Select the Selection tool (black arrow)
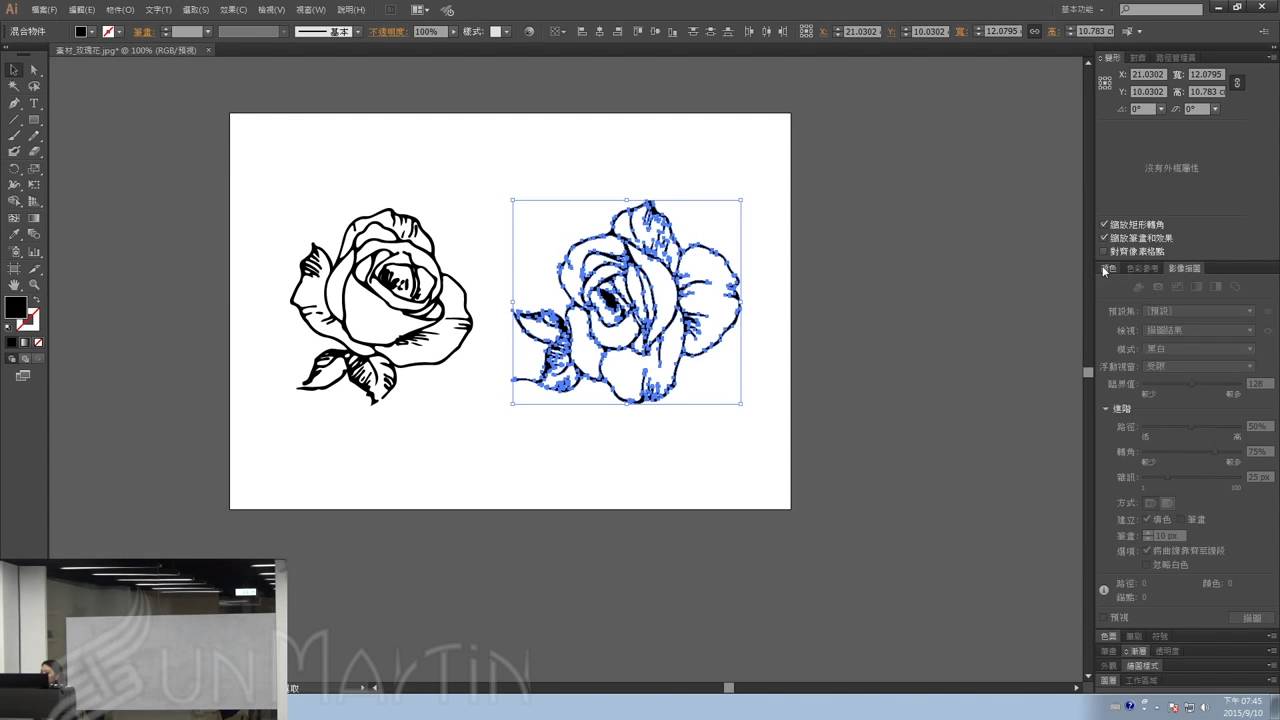 [x=14, y=70]
